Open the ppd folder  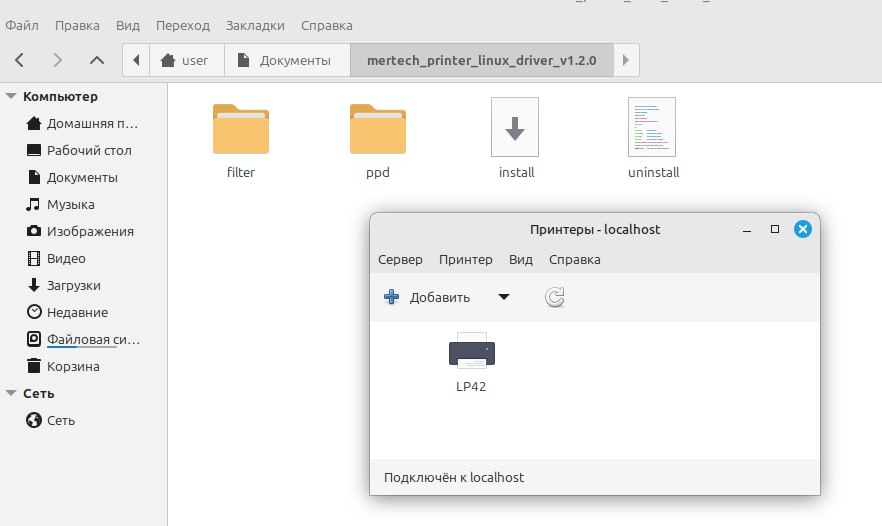377,130
